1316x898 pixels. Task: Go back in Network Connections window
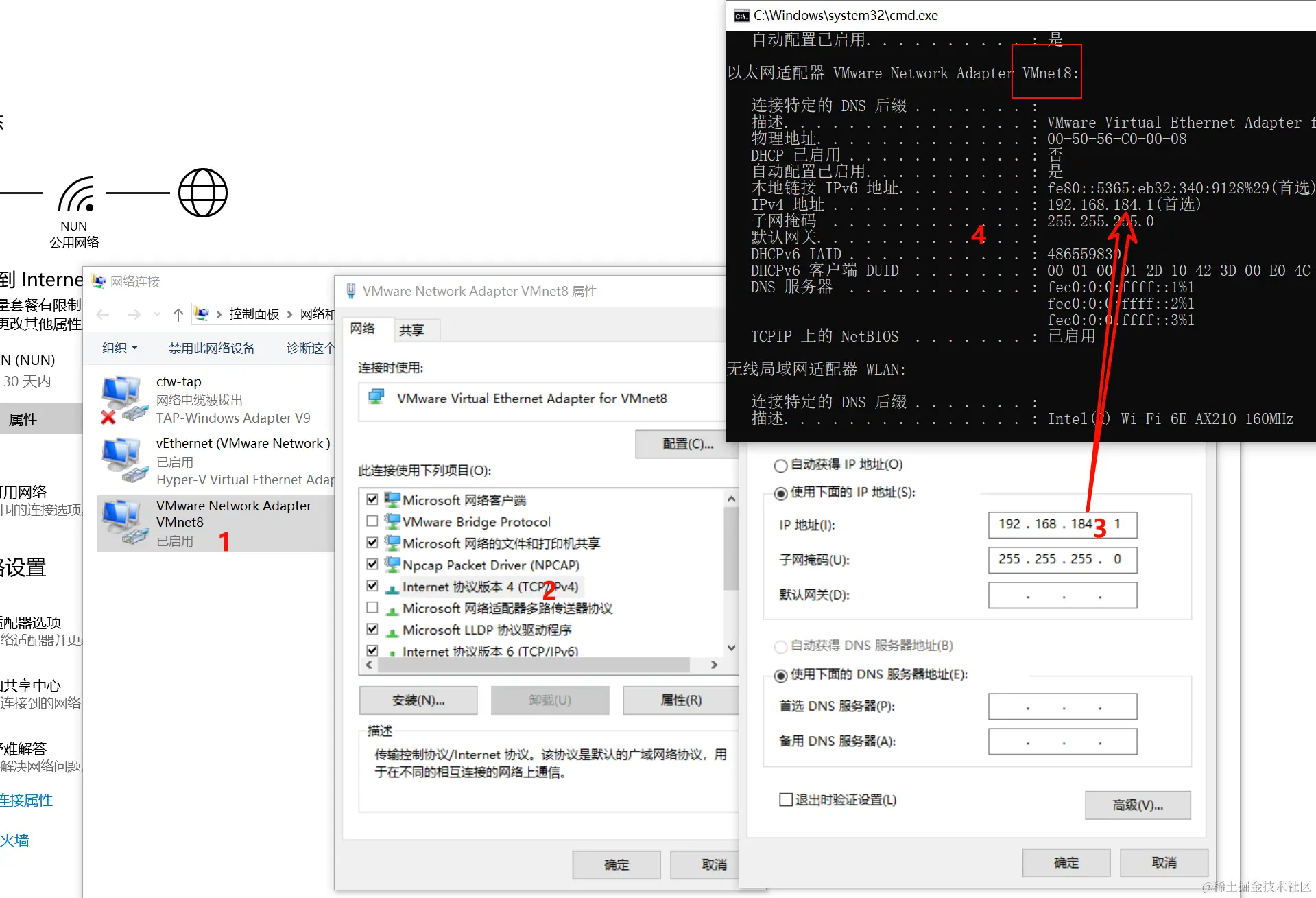tap(103, 315)
